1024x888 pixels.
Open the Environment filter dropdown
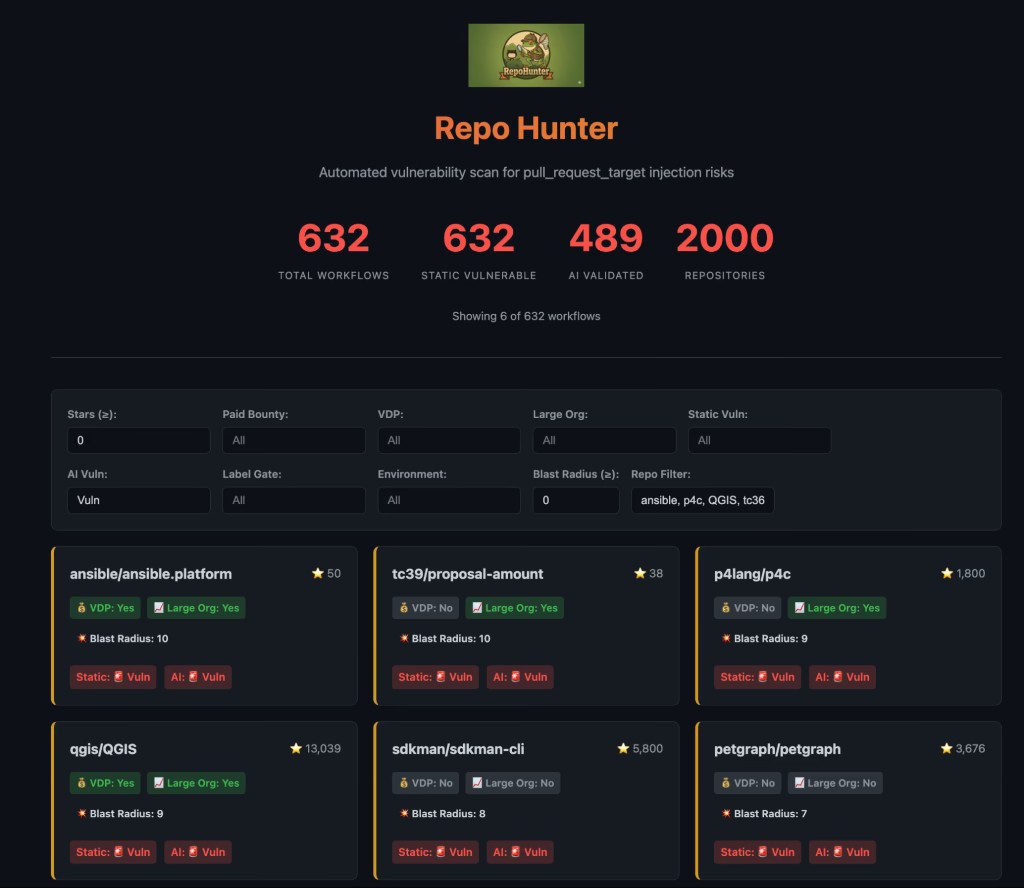coord(449,500)
